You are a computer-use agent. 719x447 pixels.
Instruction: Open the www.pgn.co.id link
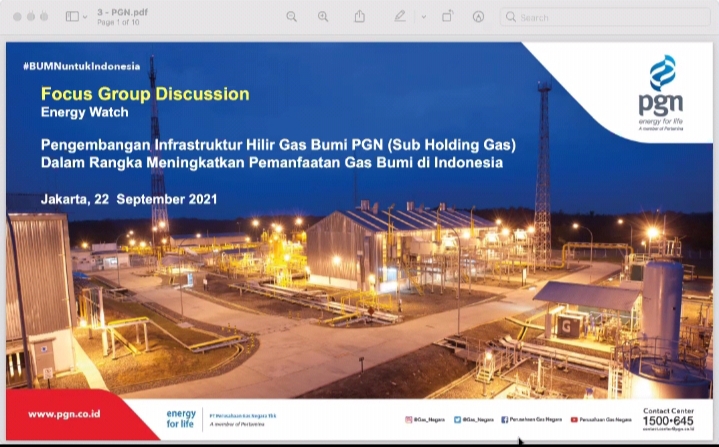point(64,414)
